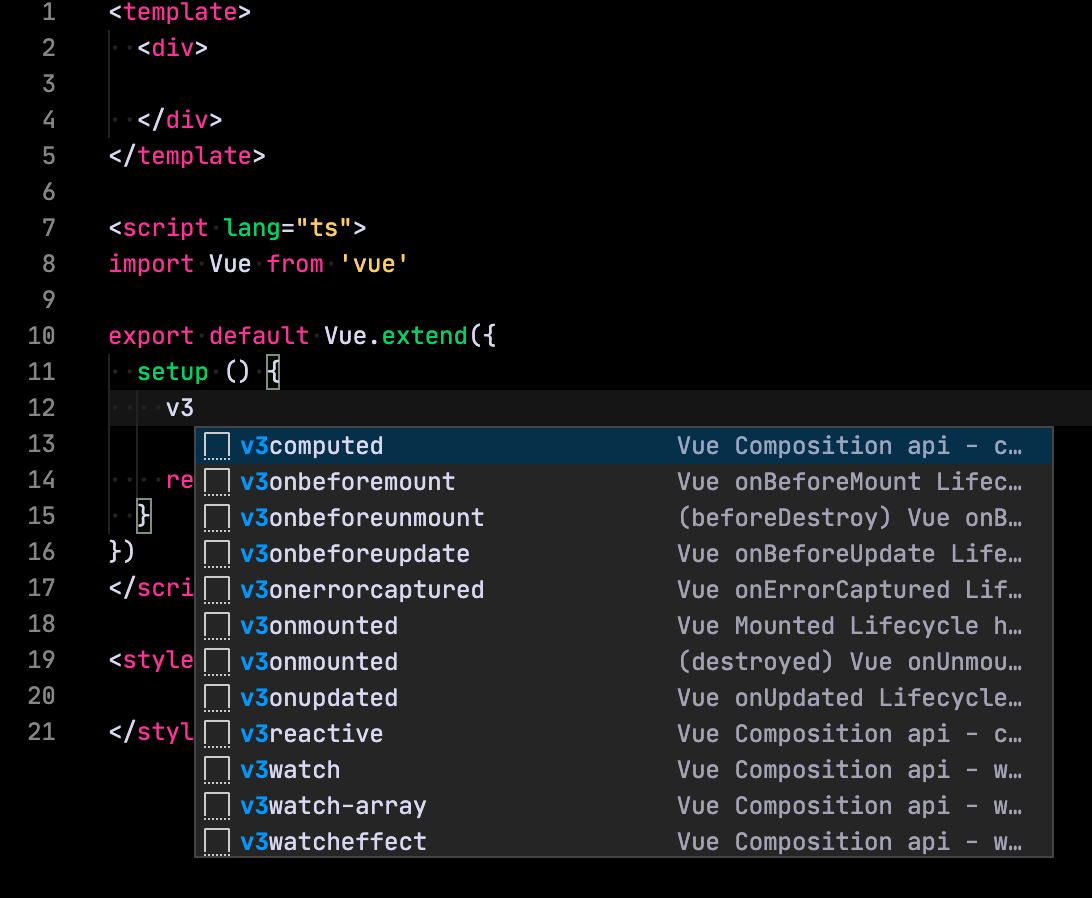Click description 'Vue onErrorCaptured Lif…'
Image resolution: width=1092 pixels, height=898 pixels.
[x=850, y=590]
